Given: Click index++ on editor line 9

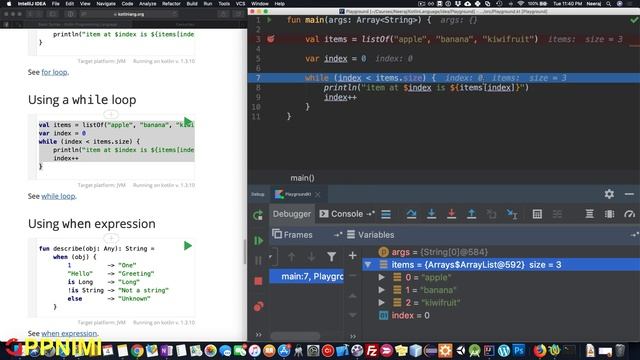Looking at the screenshot, I should click(x=340, y=98).
